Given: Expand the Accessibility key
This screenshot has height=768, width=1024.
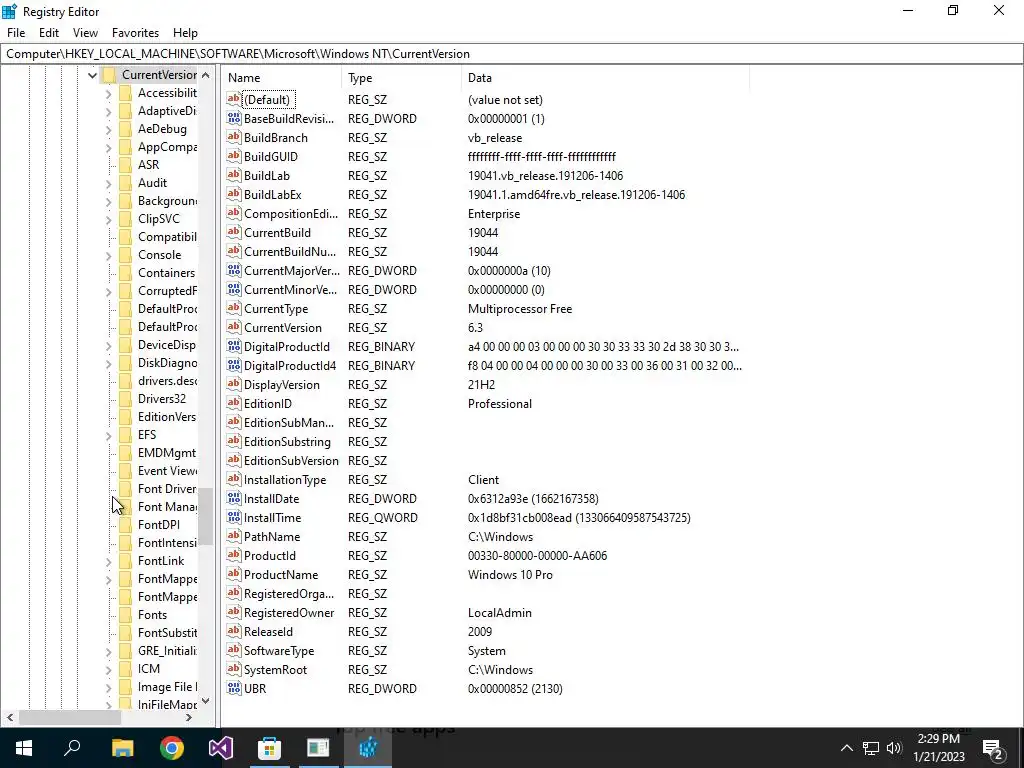Looking at the screenshot, I should coord(108,93).
